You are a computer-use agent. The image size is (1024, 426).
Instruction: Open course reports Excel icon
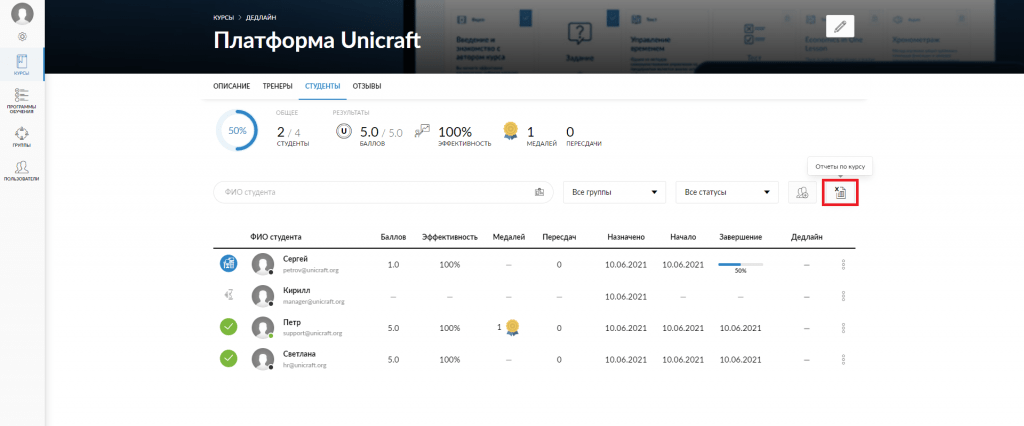(840, 193)
